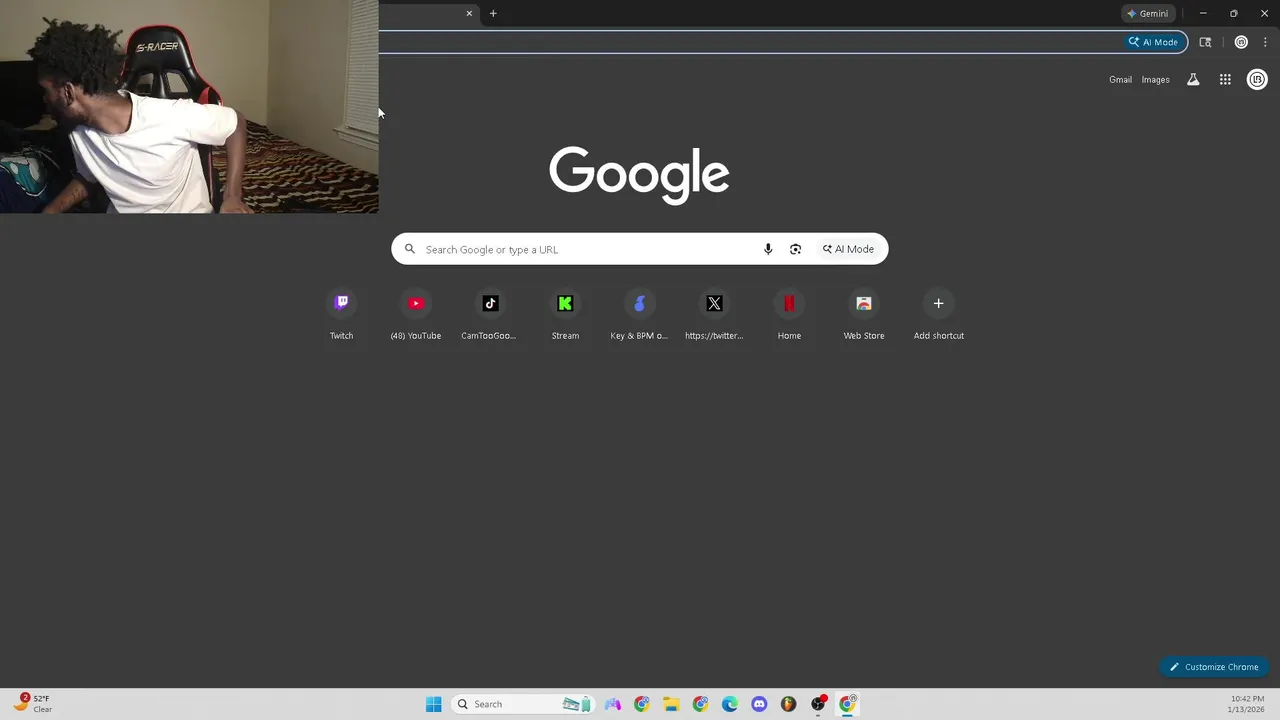Viewport: 1280px width, 720px height.
Task: Open Search Labs flask icon
Action: [1193, 79]
